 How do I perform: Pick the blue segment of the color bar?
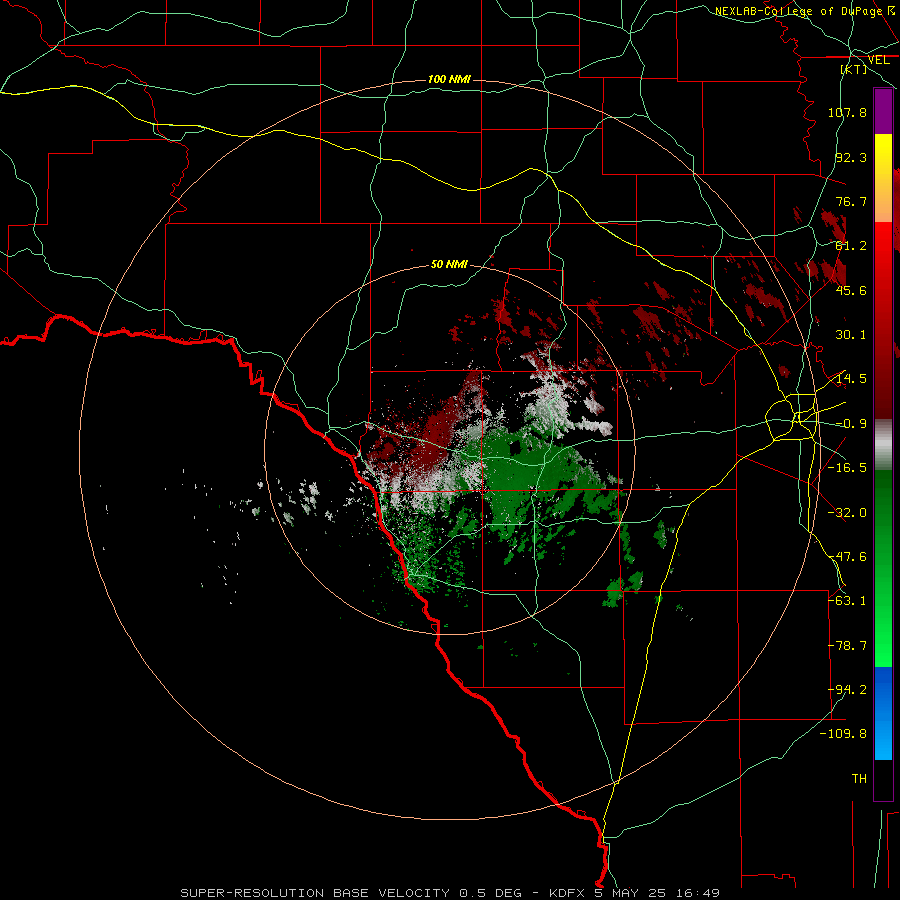(x=883, y=713)
